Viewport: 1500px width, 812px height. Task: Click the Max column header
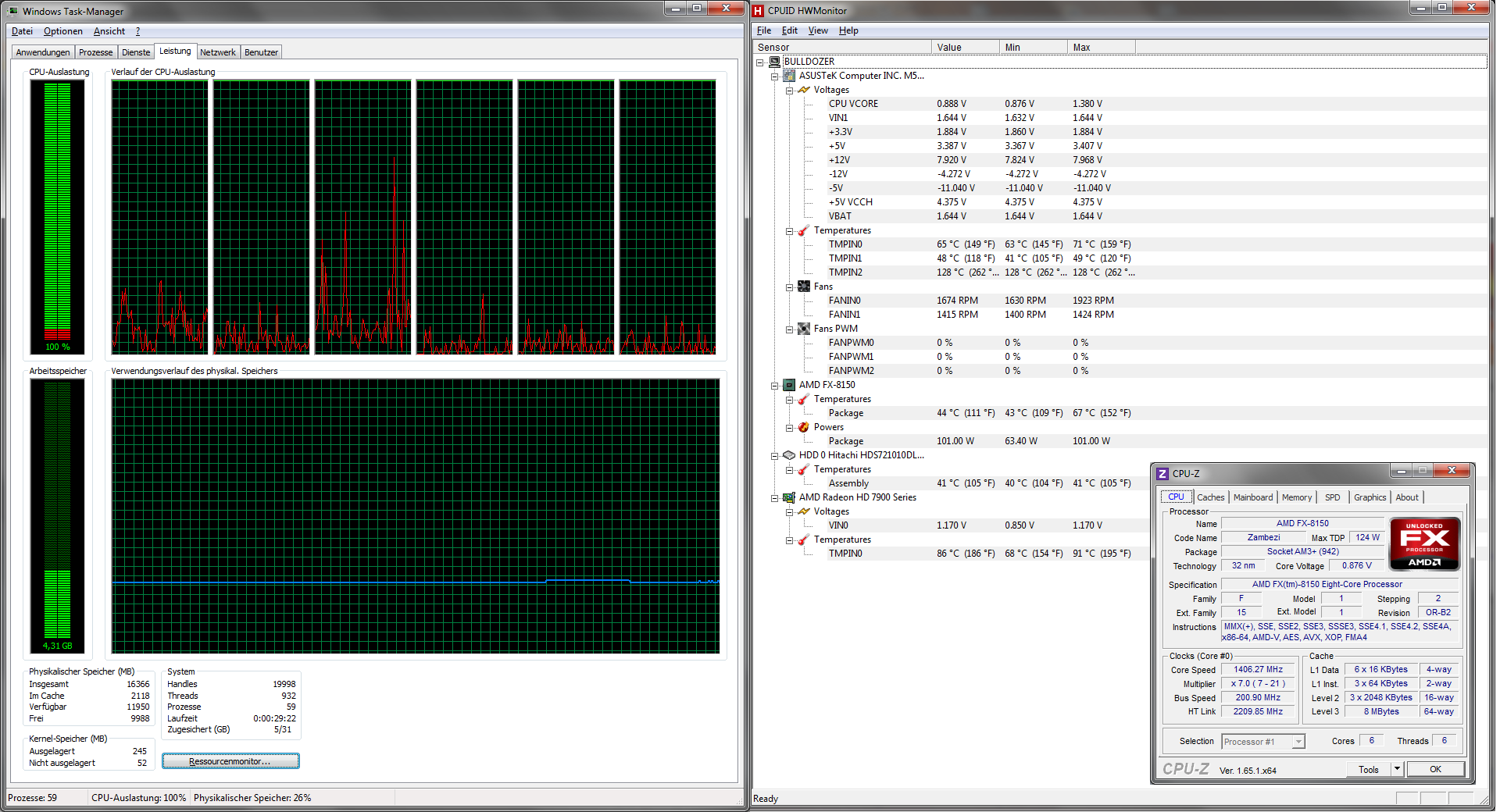tap(1102, 48)
